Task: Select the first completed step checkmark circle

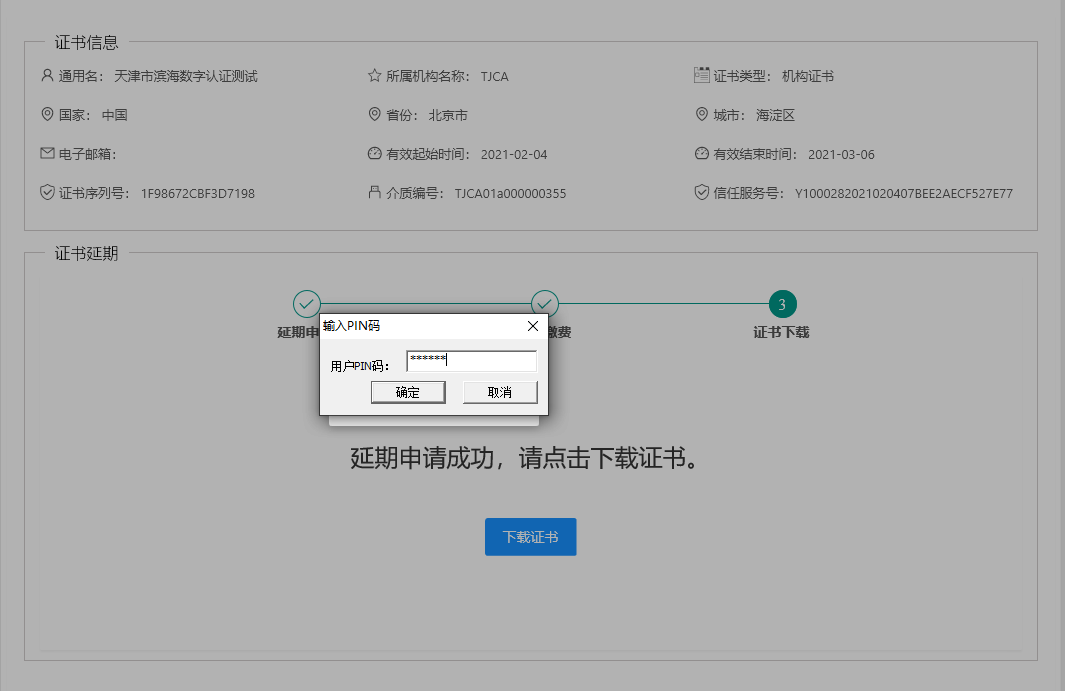Action: [x=306, y=303]
